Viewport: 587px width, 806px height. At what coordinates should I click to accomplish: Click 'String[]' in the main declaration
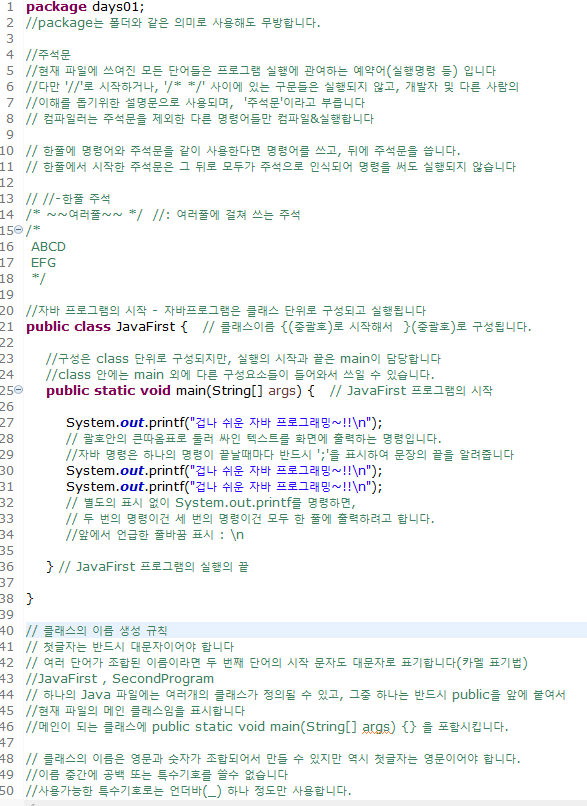(x=237, y=391)
